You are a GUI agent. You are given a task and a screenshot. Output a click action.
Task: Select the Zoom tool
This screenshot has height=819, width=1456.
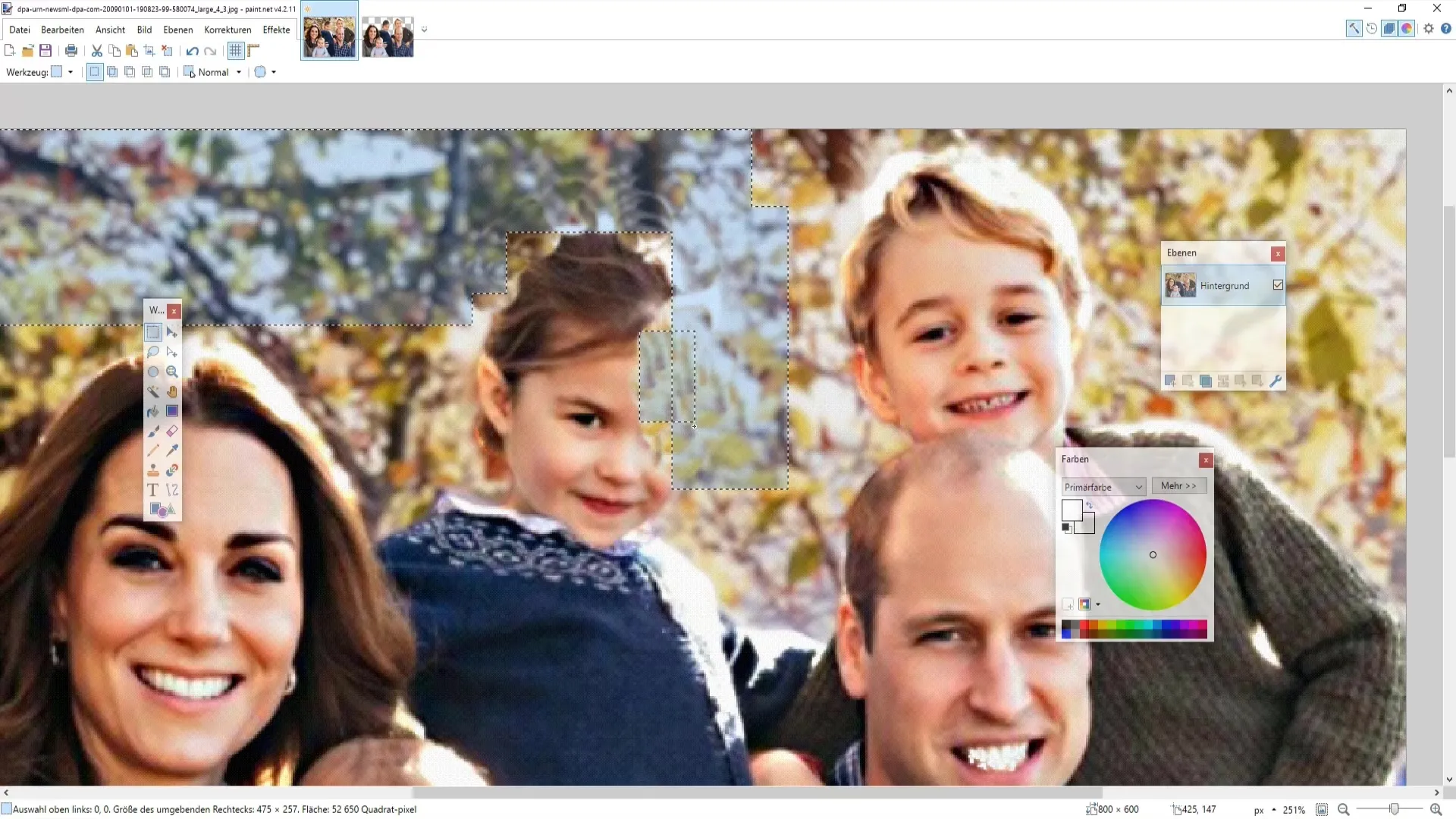tap(173, 371)
